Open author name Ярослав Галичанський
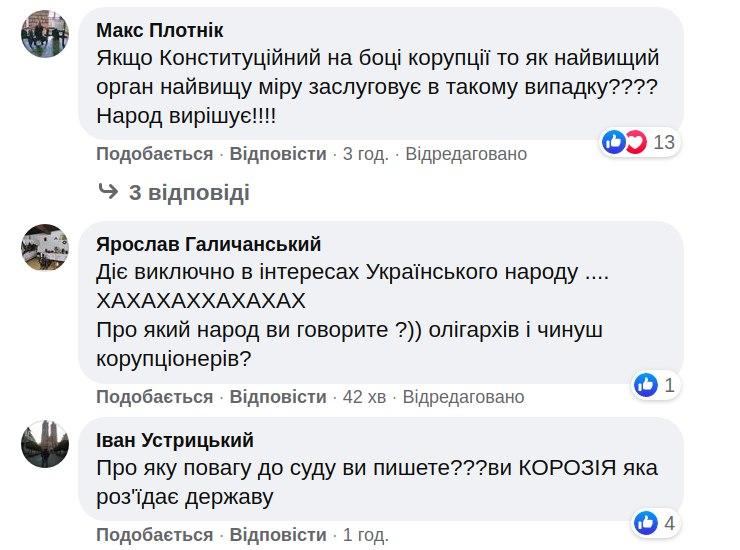This screenshot has width=740, height=550. coord(208,245)
